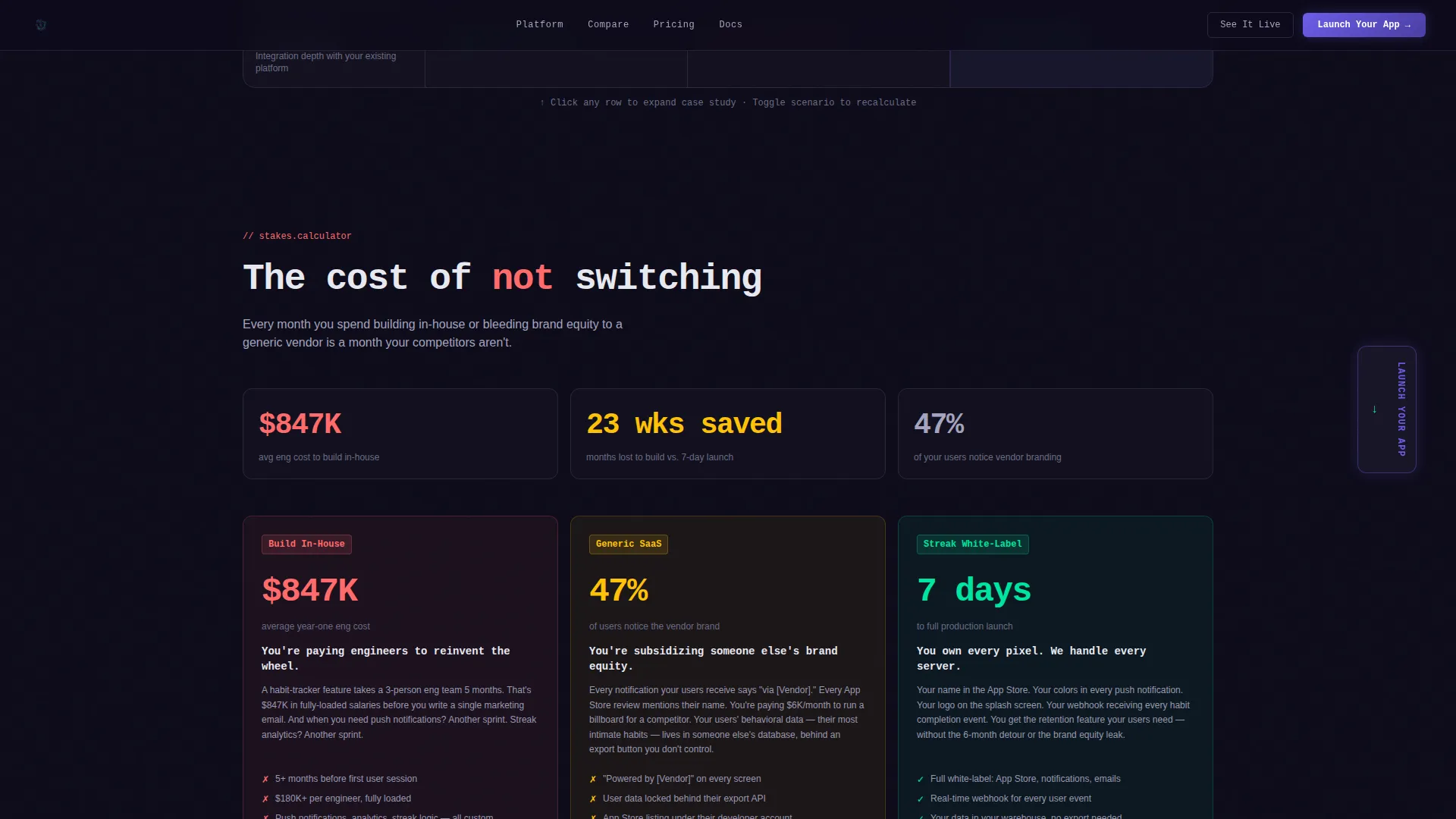This screenshot has height=819, width=1456.
Task: Click the Generic SaaS badge
Action: [628, 544]
